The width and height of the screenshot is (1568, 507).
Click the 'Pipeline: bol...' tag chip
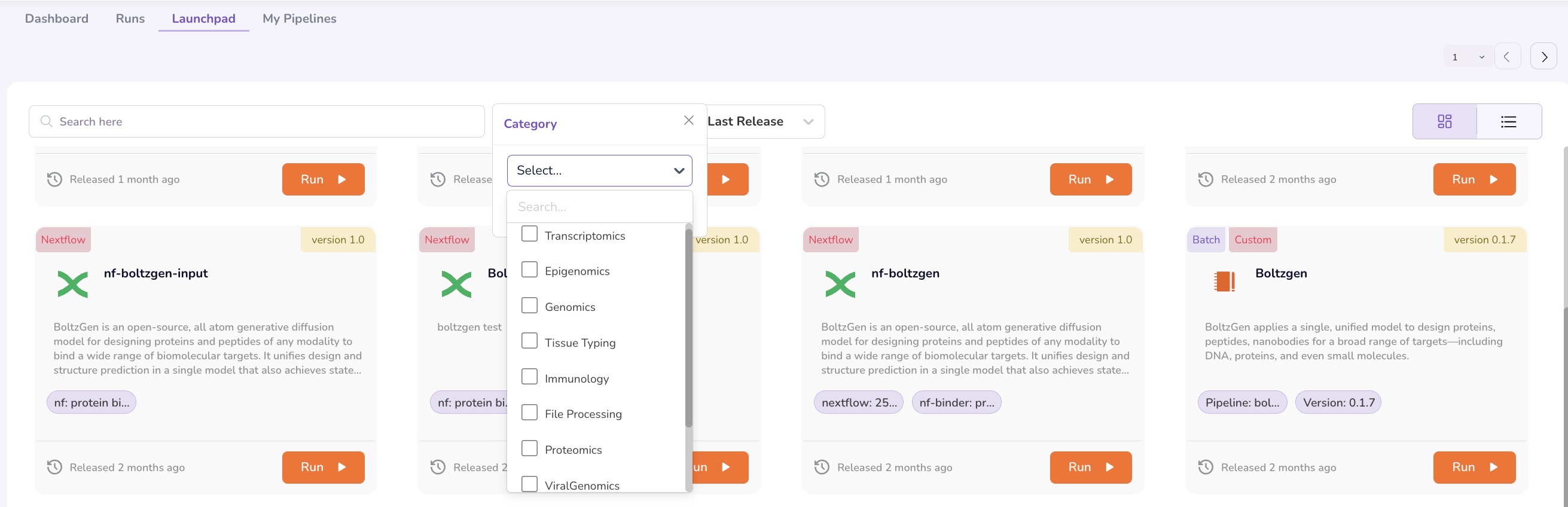pos(1242,402)
